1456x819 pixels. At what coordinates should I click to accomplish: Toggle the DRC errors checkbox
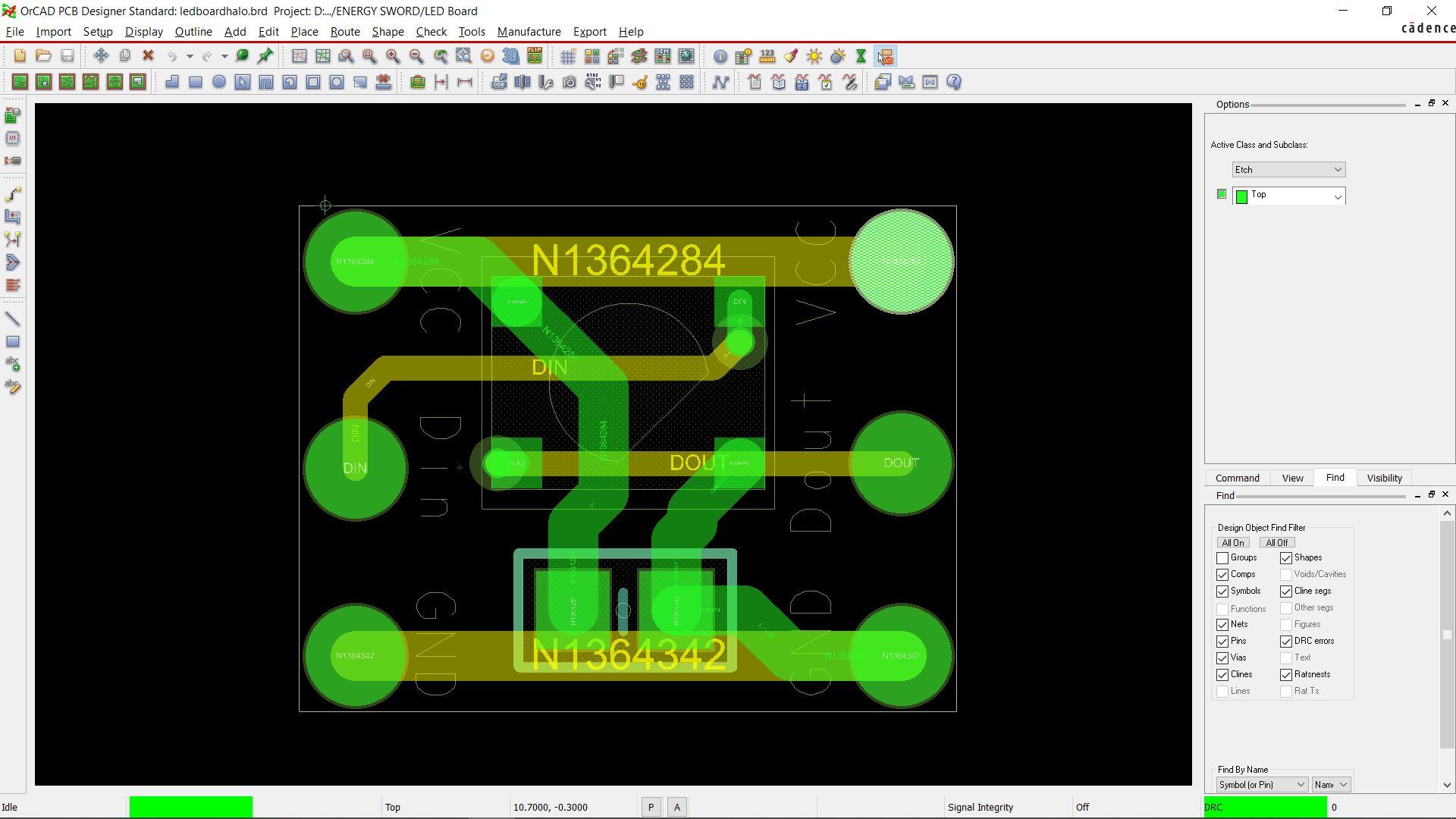tap(1286, 642)
